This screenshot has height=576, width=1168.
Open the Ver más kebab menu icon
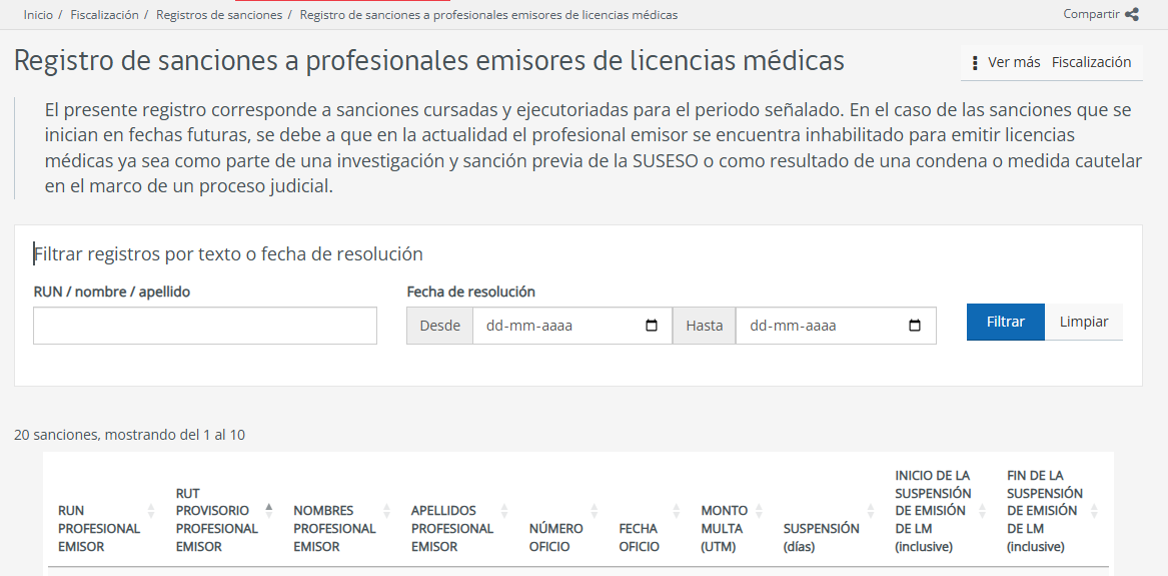point(975,63)
